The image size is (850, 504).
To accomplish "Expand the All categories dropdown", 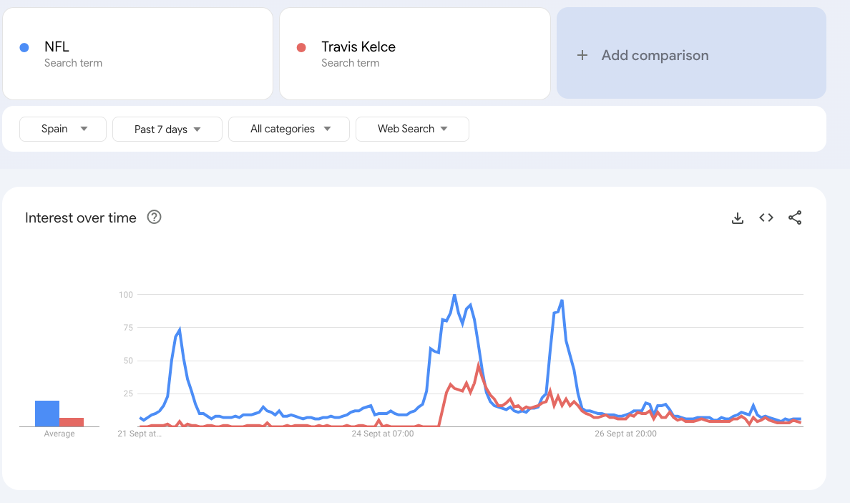I will click(289, 129).
